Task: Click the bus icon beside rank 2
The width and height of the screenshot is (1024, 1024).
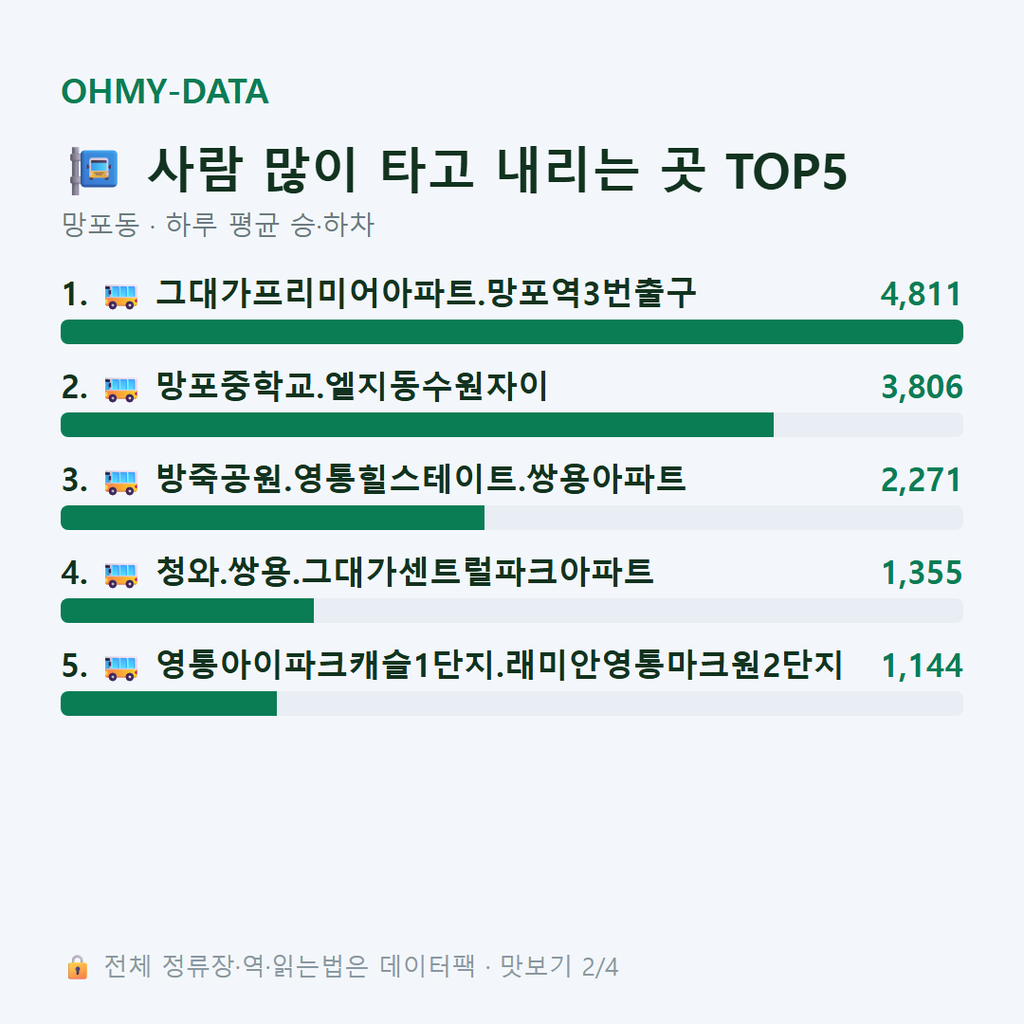Action: point(121,389)
